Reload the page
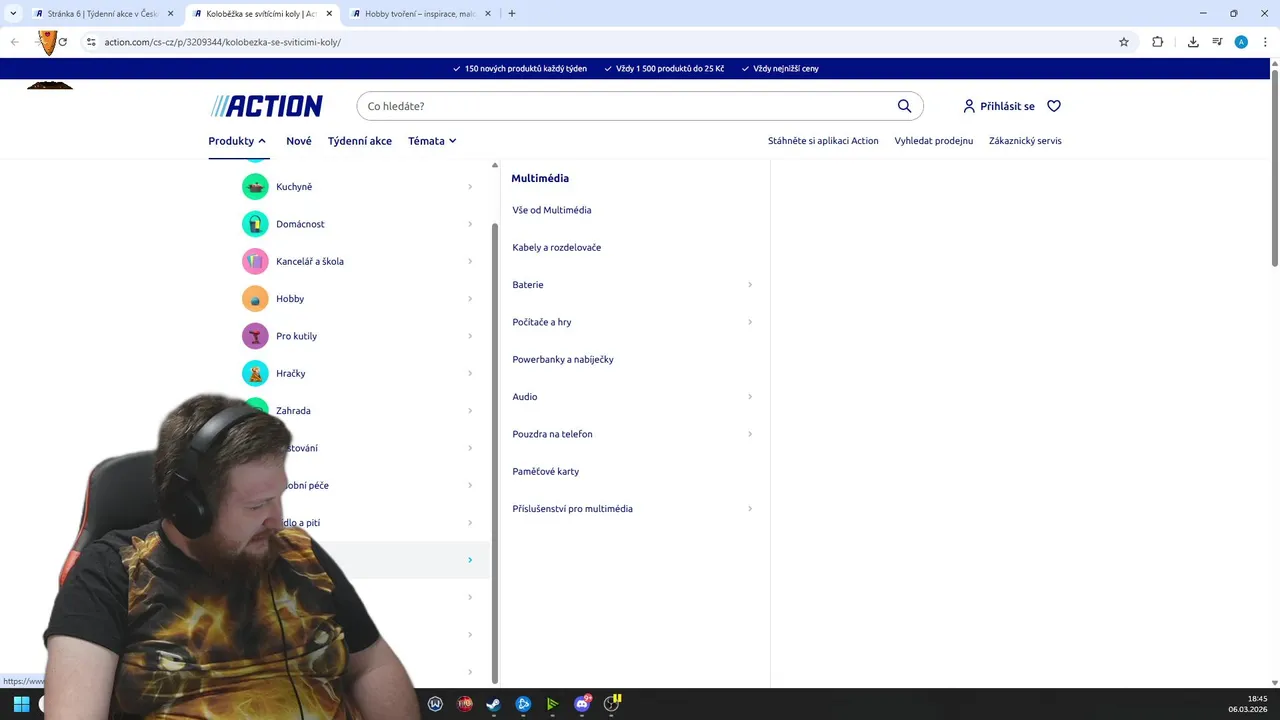This screenshot has width=1280, height=720. tap(62, 42)
